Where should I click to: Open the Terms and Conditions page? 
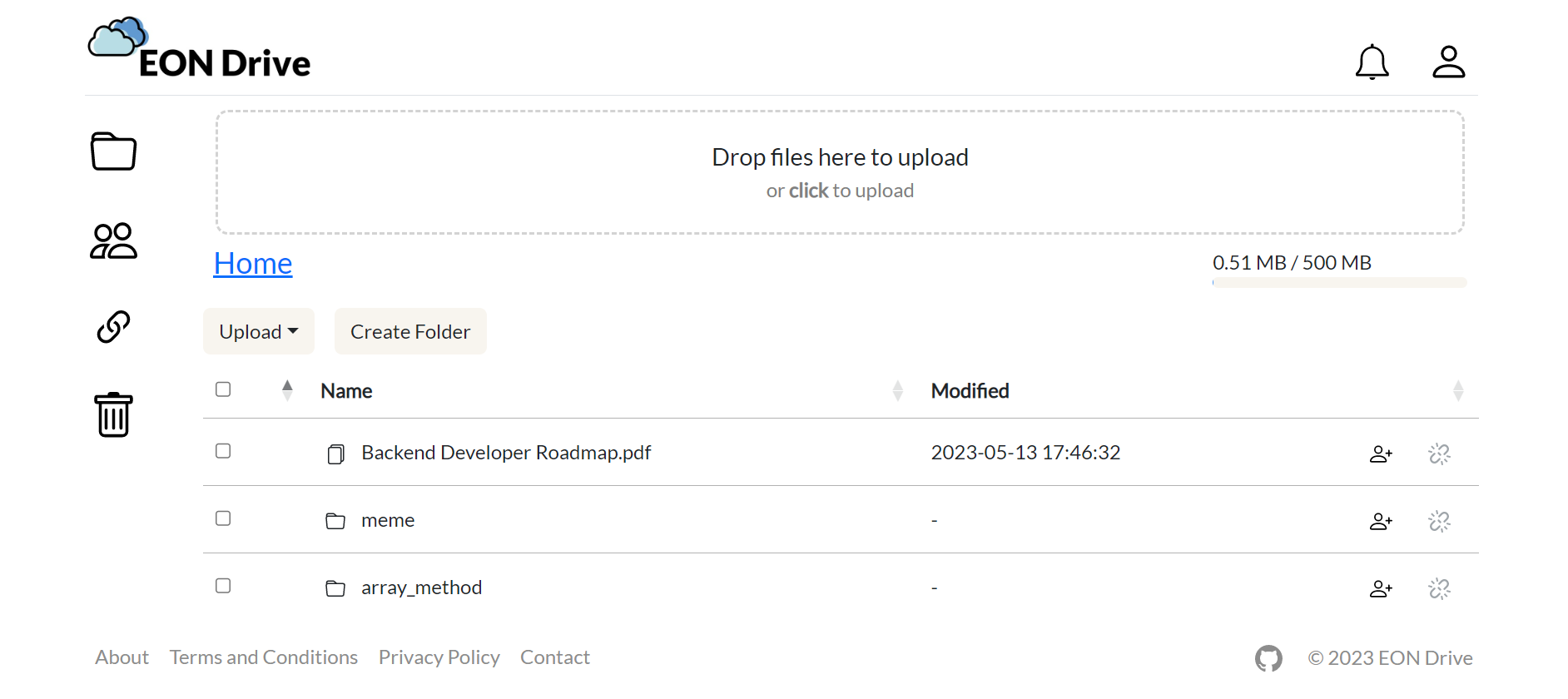pyautogui.click(x=263, y=657)
